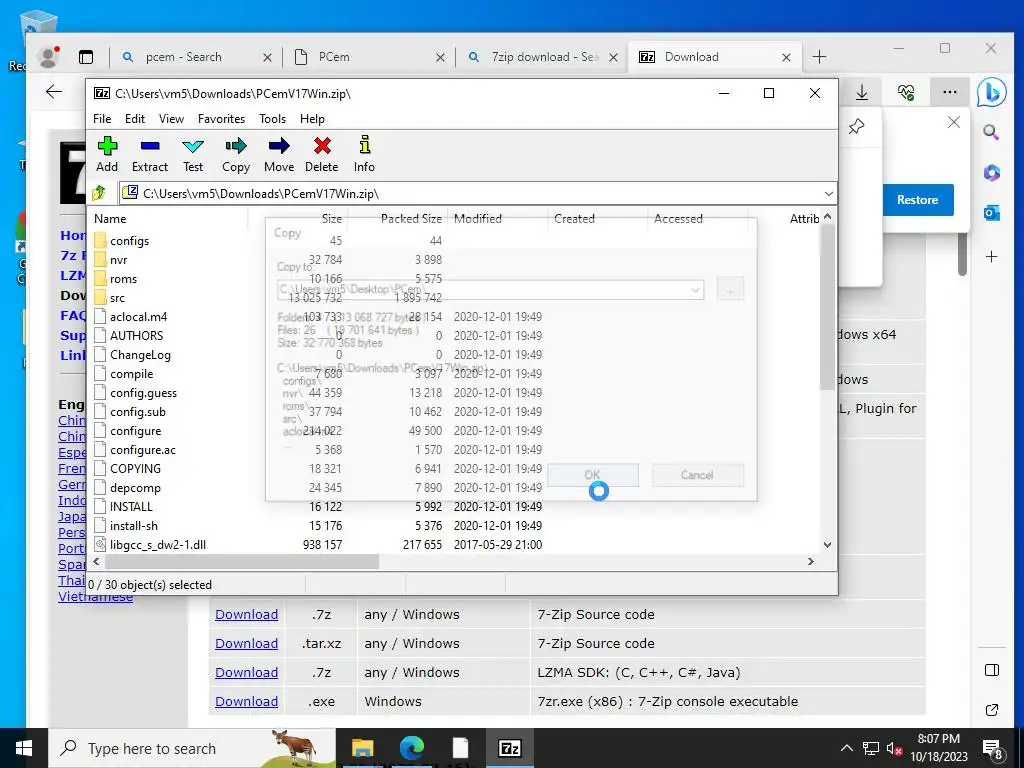Select the install-sh file

click(x=133, y=526)
